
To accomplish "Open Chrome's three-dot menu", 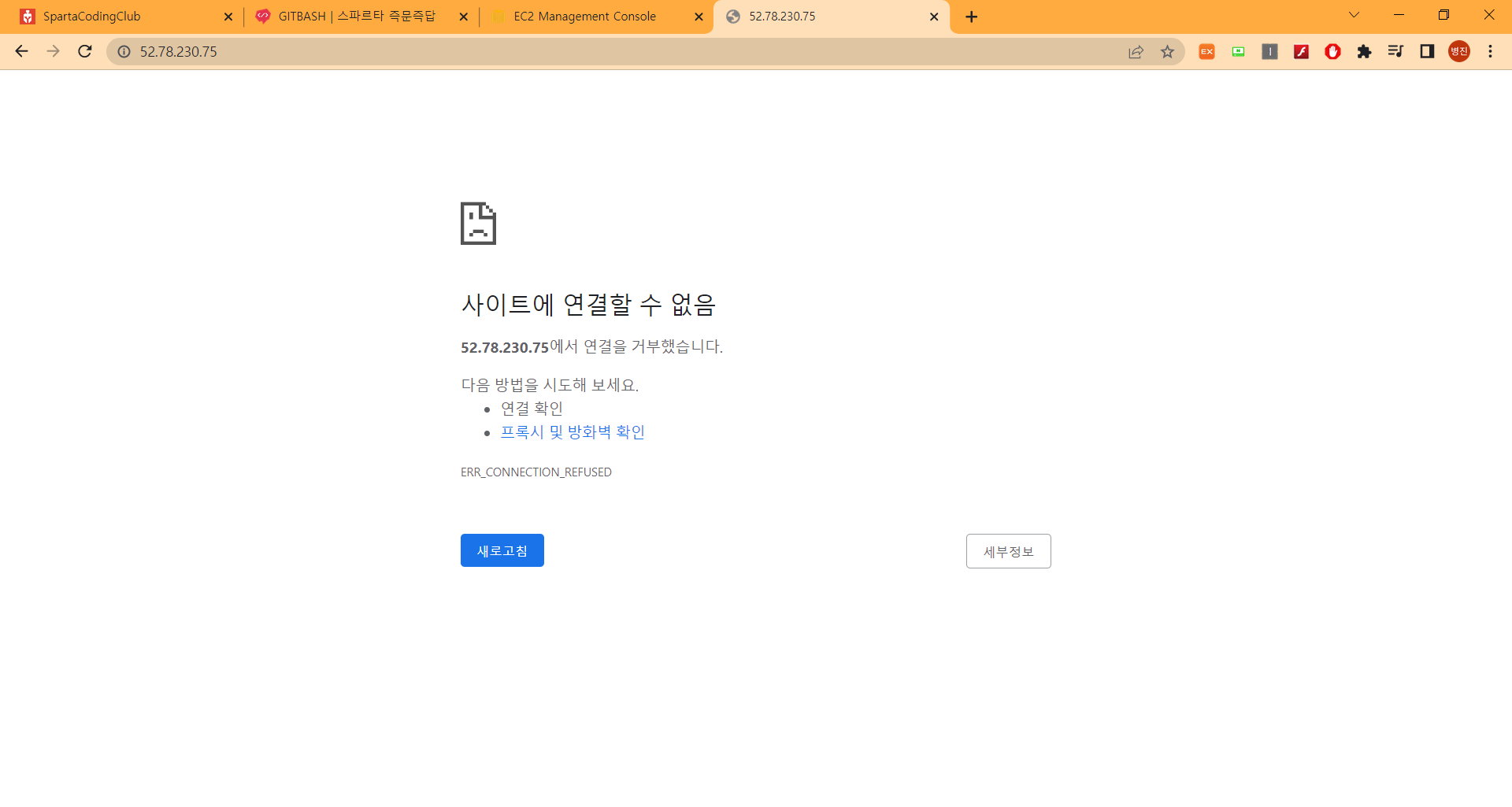I will tap(1490, 51).
